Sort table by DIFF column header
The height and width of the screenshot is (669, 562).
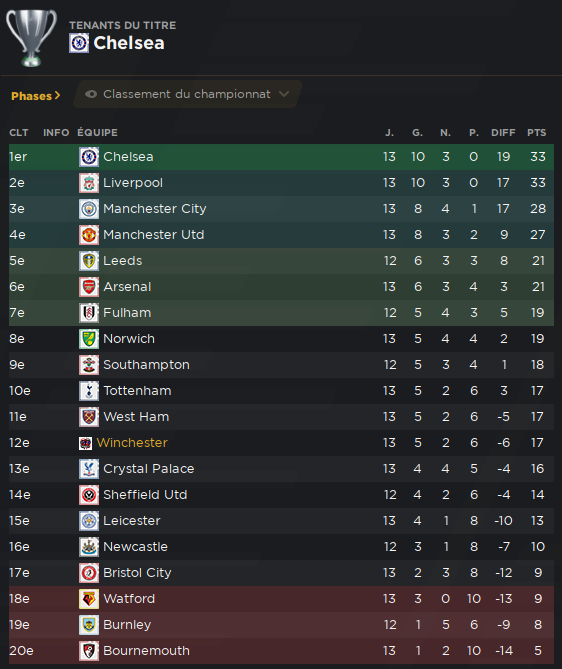tap(503, 133)
